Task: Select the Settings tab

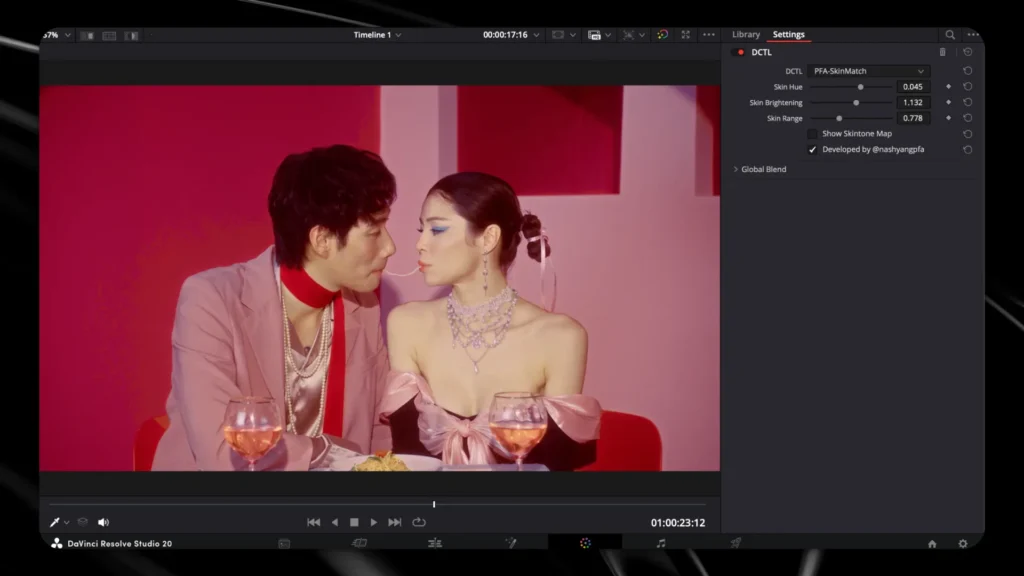Action: click(788, 35)
